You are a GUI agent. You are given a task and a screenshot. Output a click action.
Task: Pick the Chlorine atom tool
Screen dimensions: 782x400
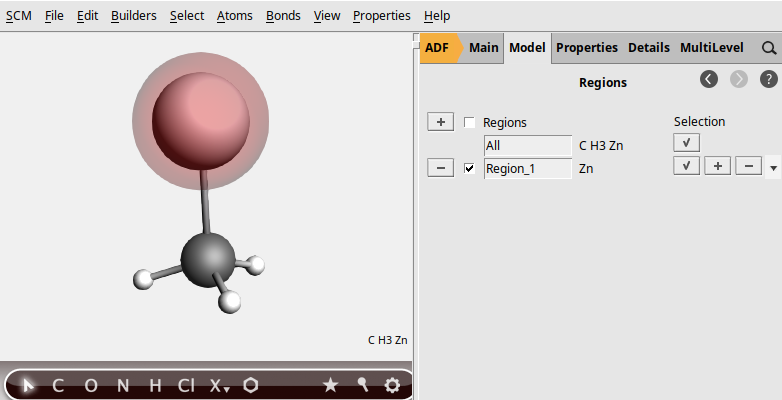[186, 385]
